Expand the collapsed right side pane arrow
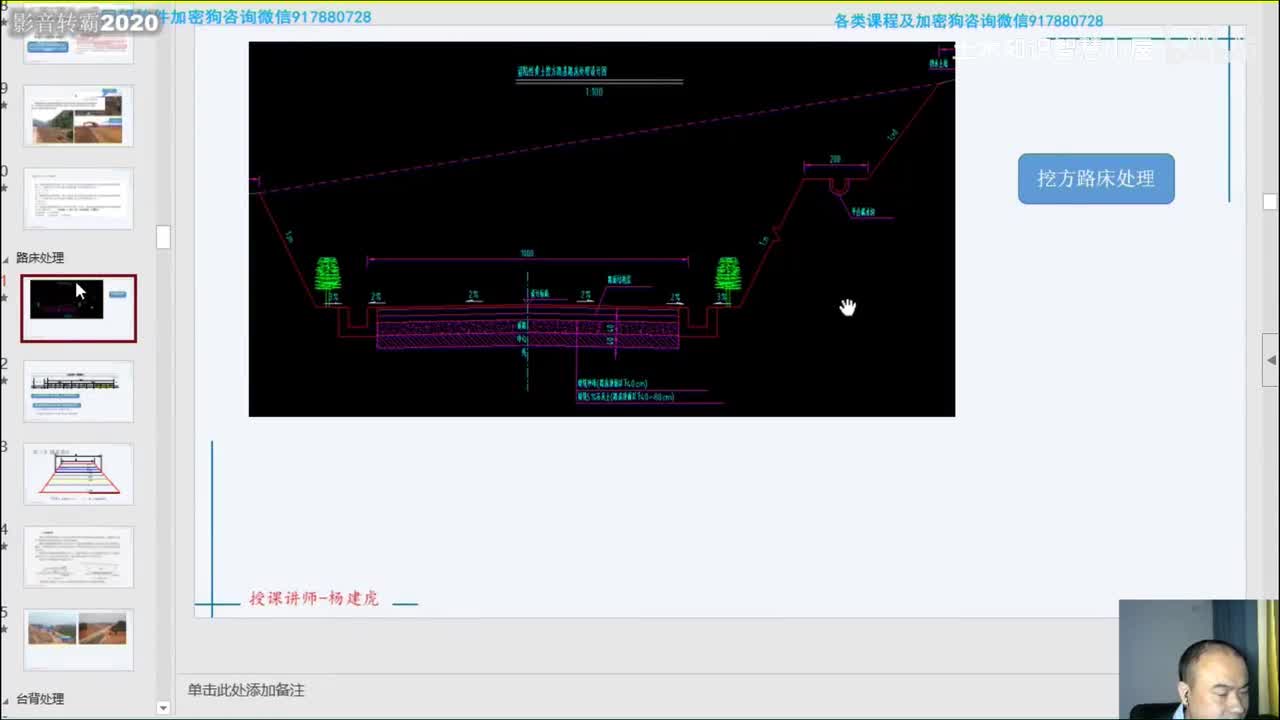The width and height of the screenshot is (1280, 720). click(x=1270, y=360)
